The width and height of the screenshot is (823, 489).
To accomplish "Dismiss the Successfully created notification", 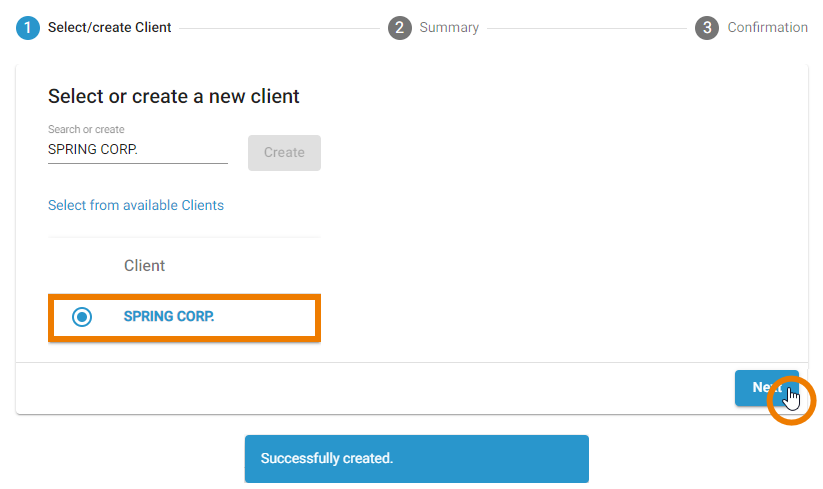I will pos(416,459).
